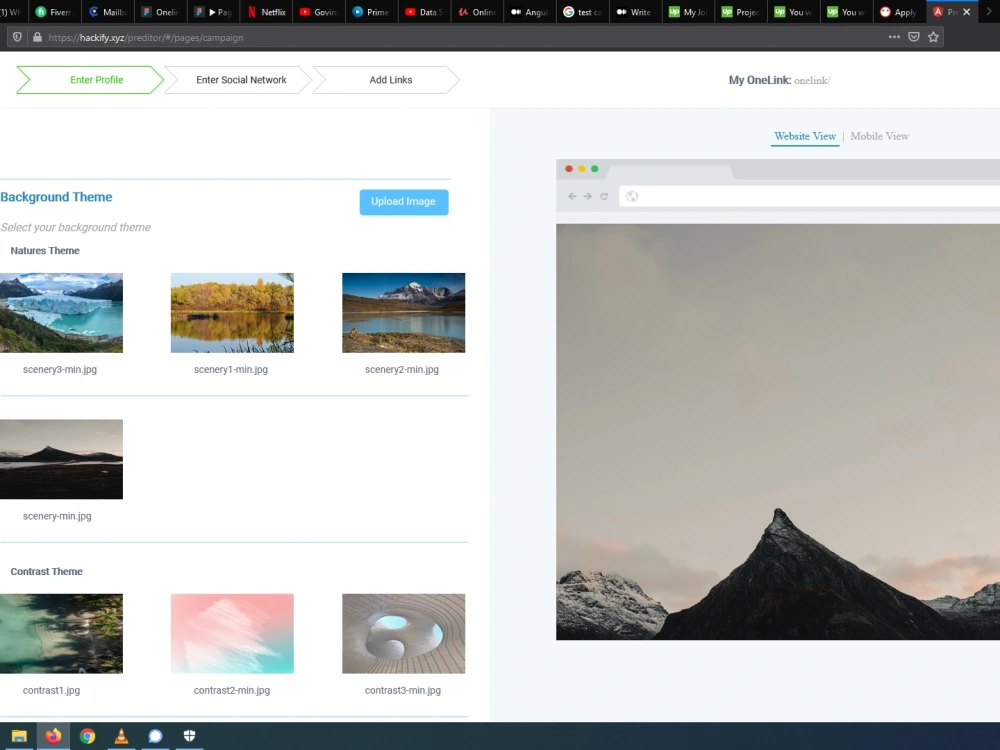Open Windows Security shield in taskbar
The image size is (1000, 750).
(189, 736)
